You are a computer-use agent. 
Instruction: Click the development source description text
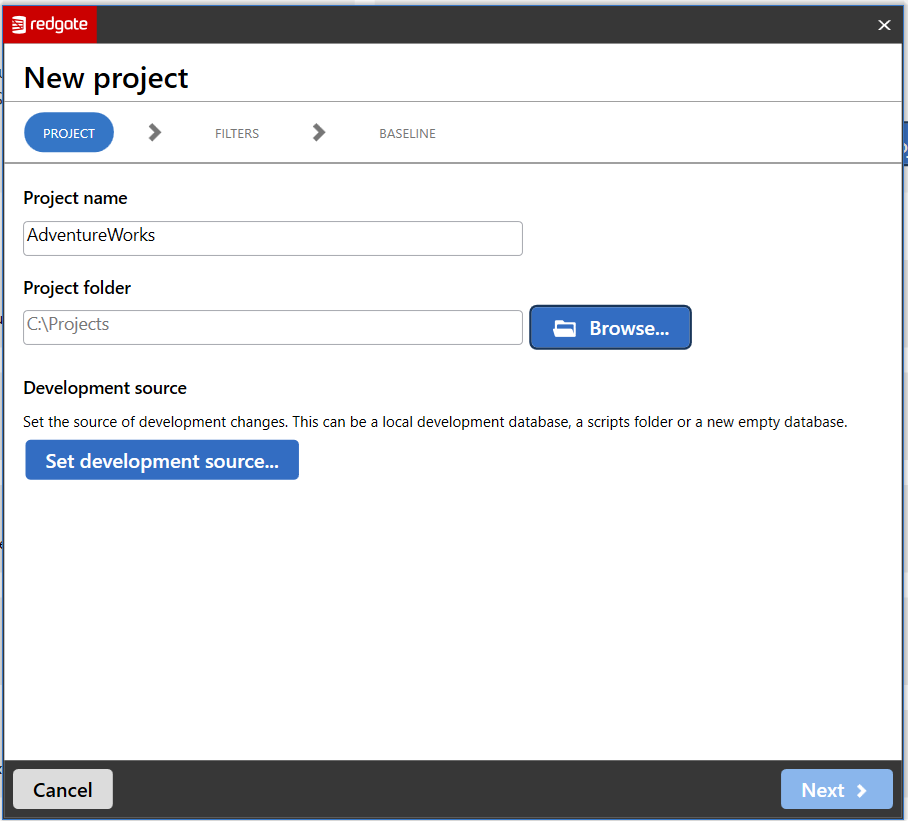435,422
